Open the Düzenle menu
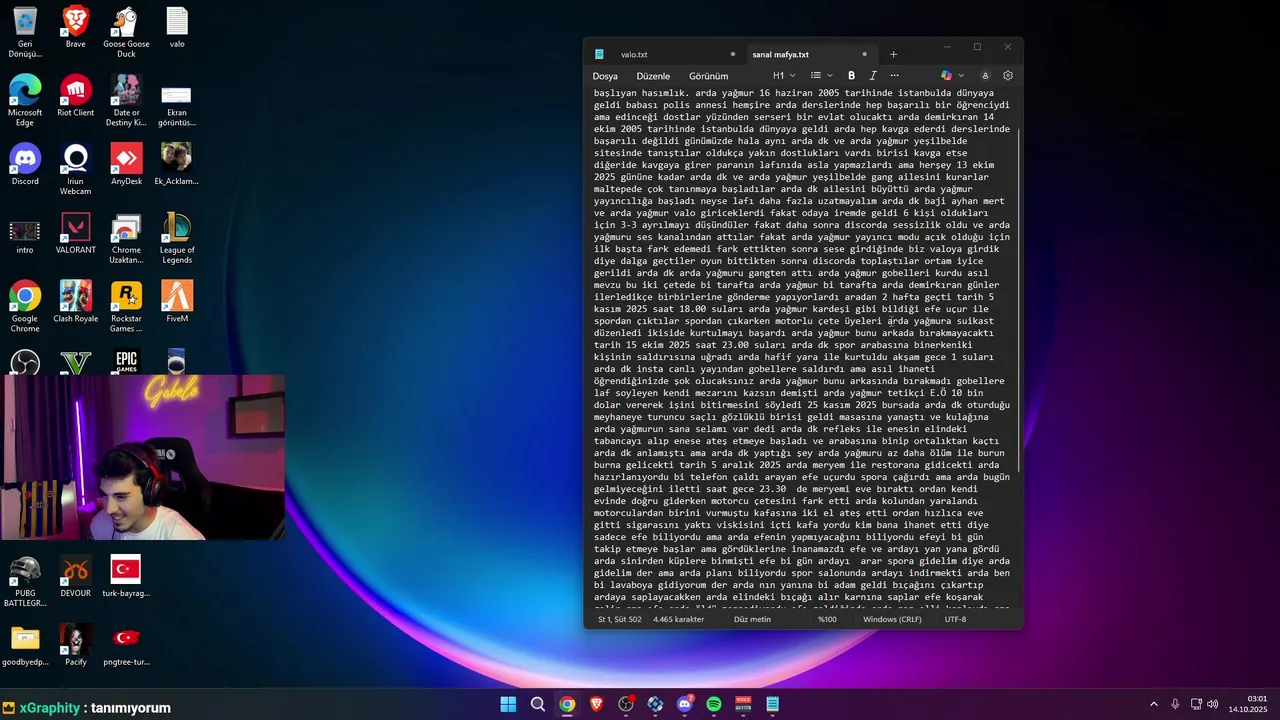 click(653, 76)
